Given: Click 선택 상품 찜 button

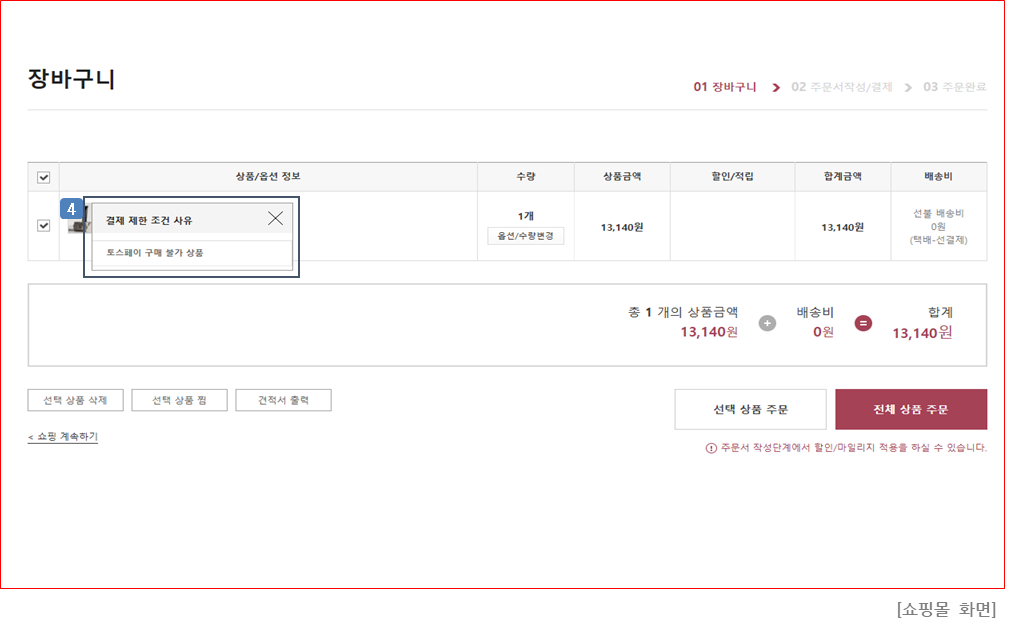Looking at the screenshot, I should [x=179, y=400].
